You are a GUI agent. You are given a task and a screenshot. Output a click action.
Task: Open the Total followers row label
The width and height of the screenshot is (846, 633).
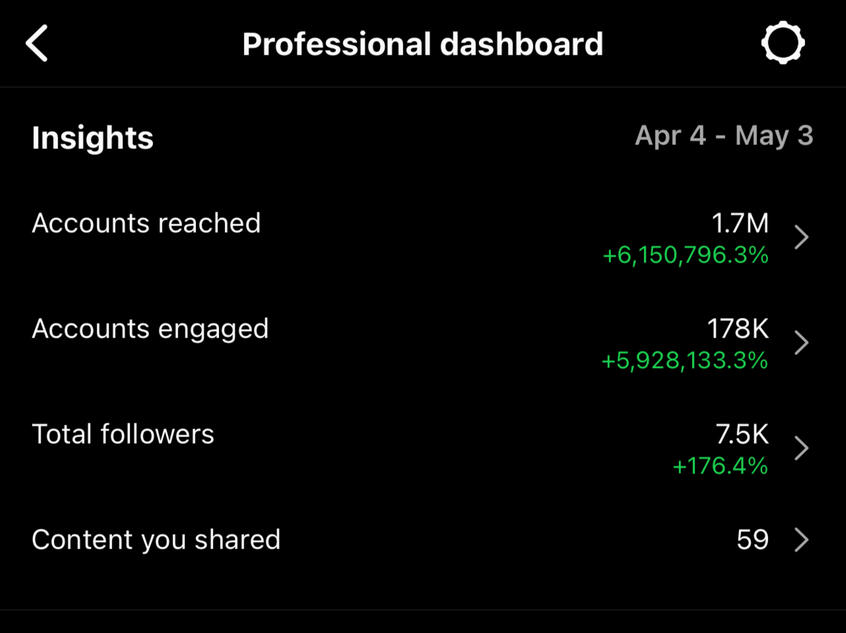pos(123,434)
